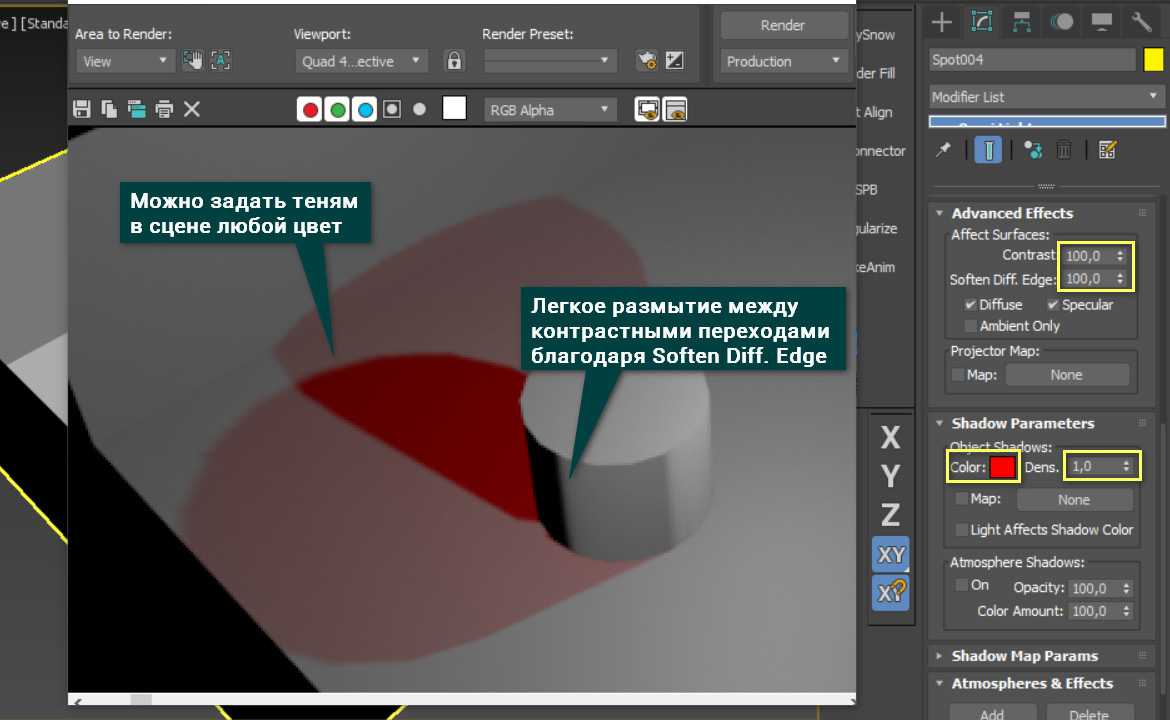Viewport: 1170px width, 720px height.
Task: Click the Projector Map None button
Action: pos(1066,375)
